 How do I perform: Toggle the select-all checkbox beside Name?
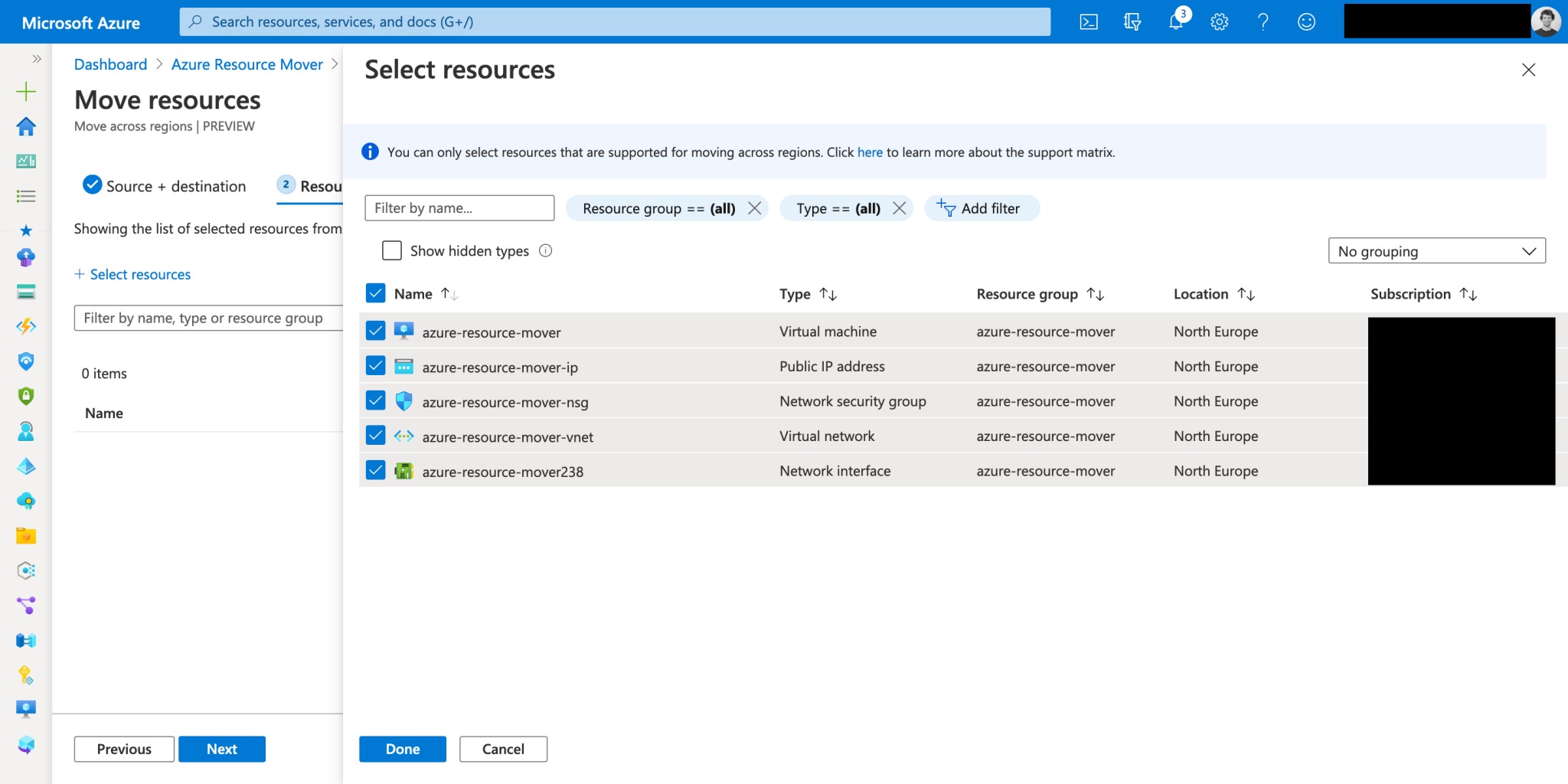click(x=375, y=294)
